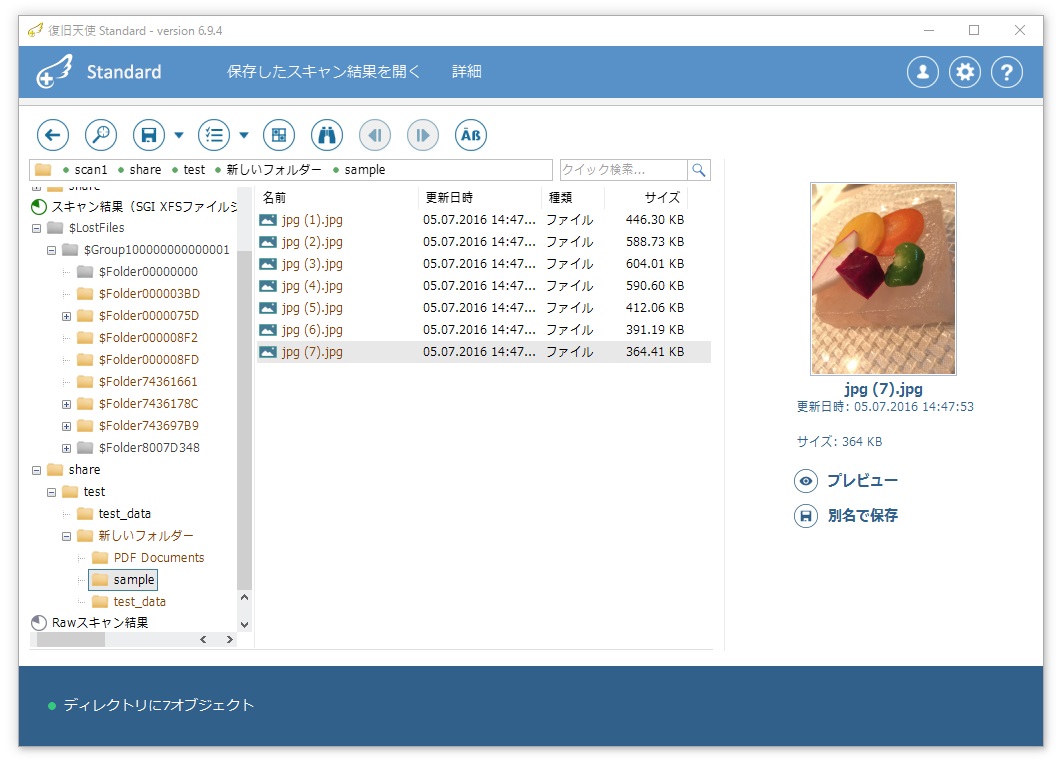The width and height of the screenshot is (1059, 765).
Task: Click the save-as disk icon
Action: [x=806, y=517]
